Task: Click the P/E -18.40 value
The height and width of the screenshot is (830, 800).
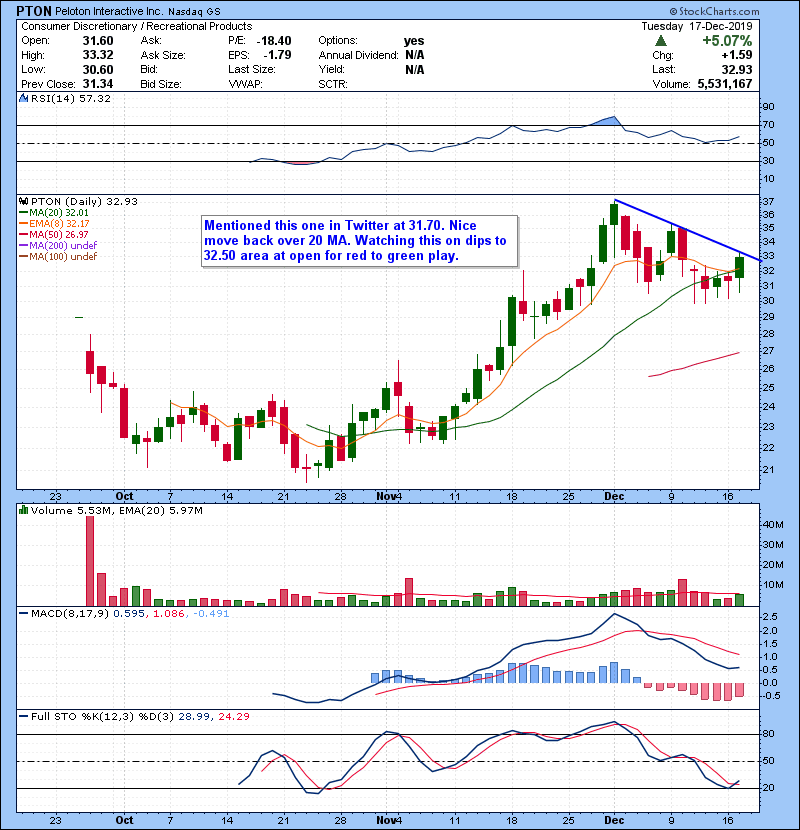Action: (274, 41)
